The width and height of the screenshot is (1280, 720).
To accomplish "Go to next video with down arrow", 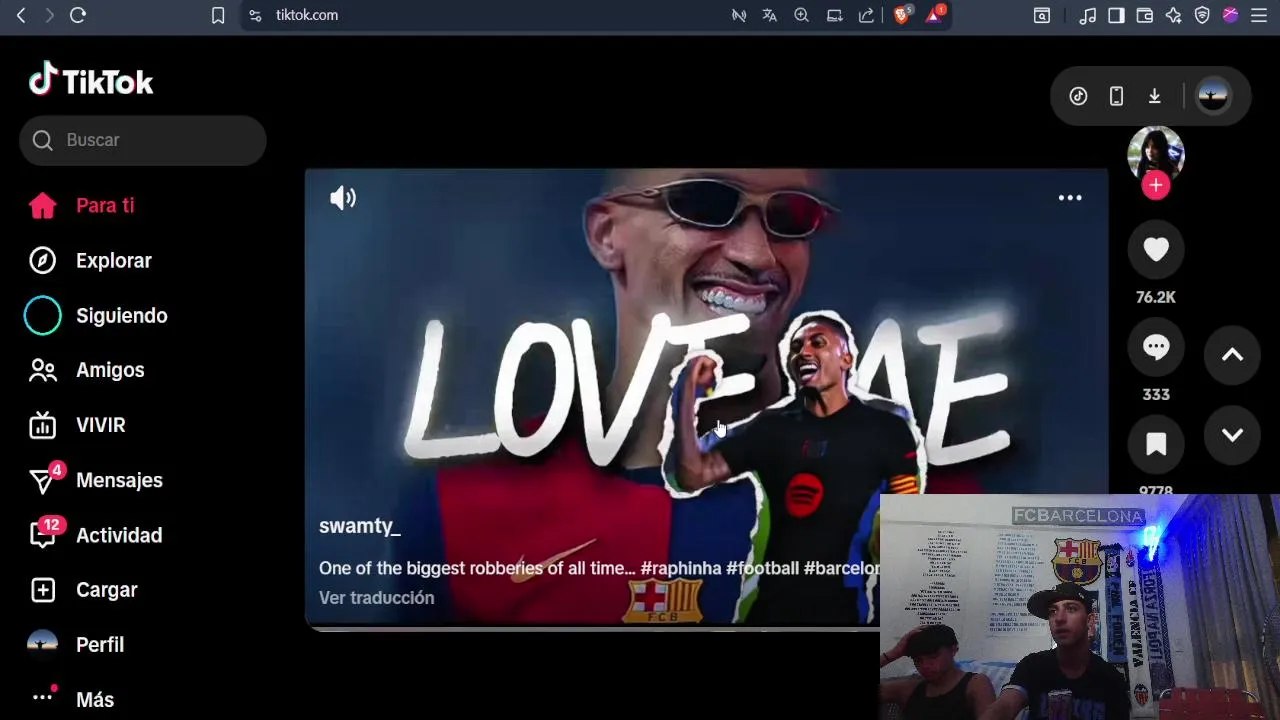I will [1232, 435].
